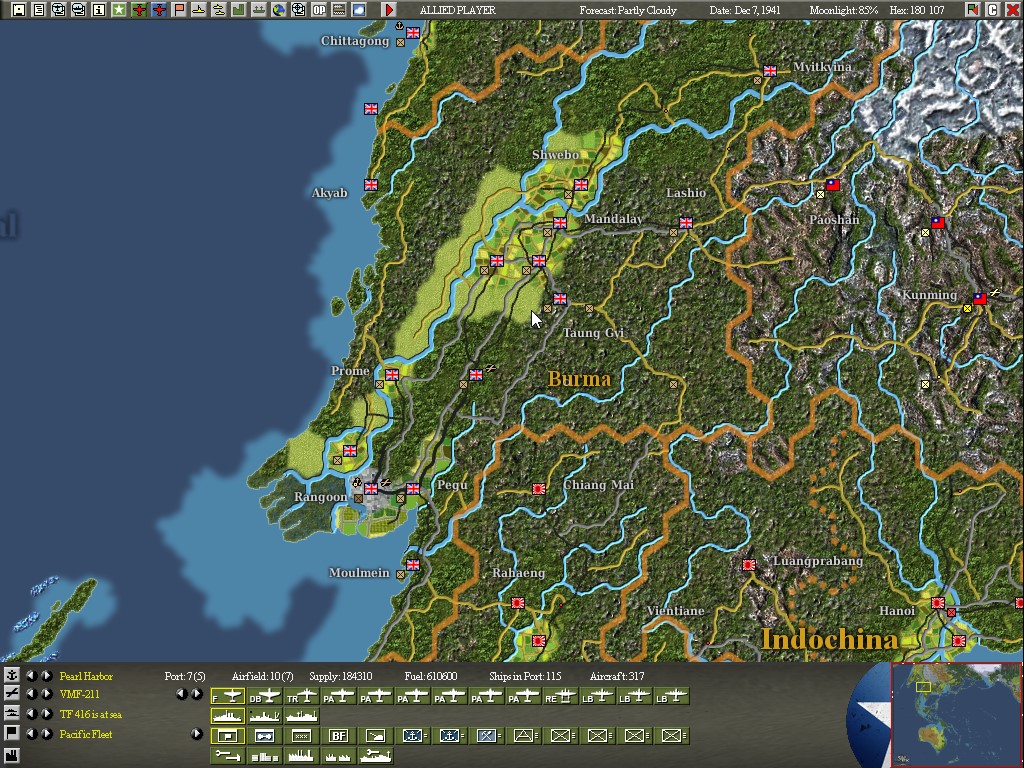Toggle the XXX corps unit filter button

pyautogui.click(x=301, y=736)
